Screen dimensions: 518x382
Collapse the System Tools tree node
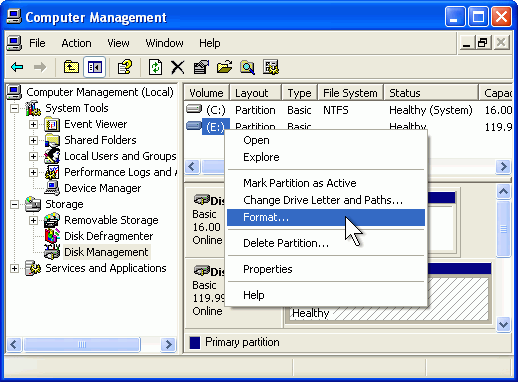14,108
